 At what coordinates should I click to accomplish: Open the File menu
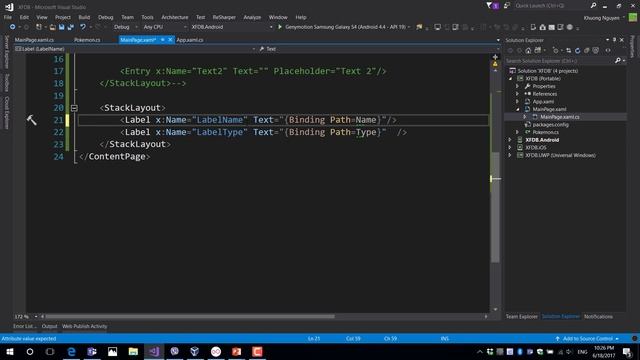(8, 17)
